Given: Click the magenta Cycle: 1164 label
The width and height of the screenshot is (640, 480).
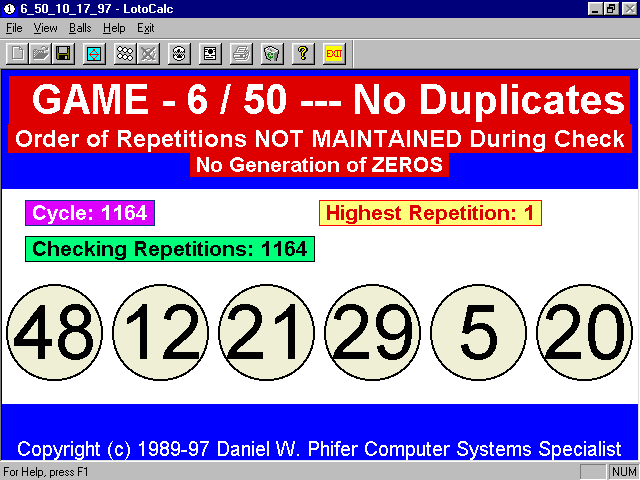Looking at the screenshot, I should 90,213.
